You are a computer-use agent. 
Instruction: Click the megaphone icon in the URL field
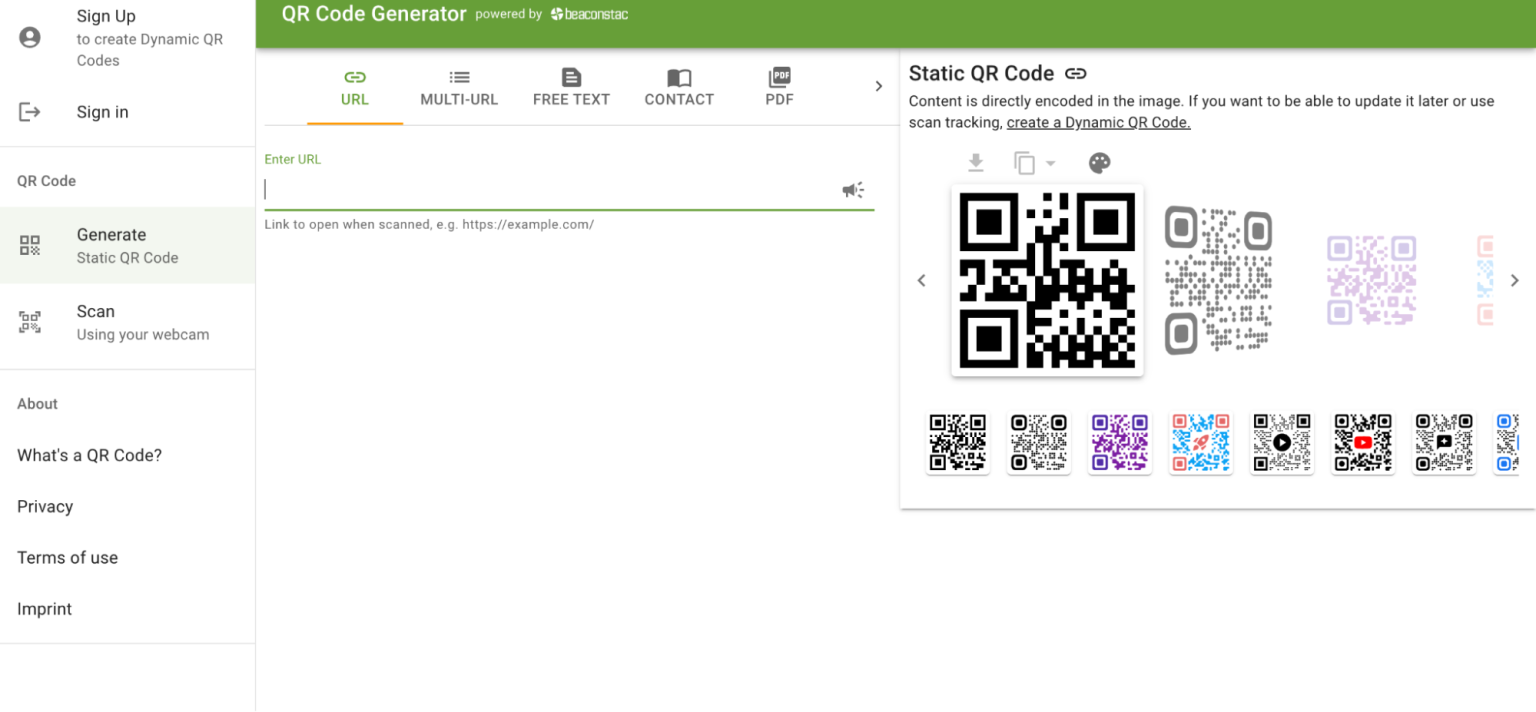coord(851,190)
